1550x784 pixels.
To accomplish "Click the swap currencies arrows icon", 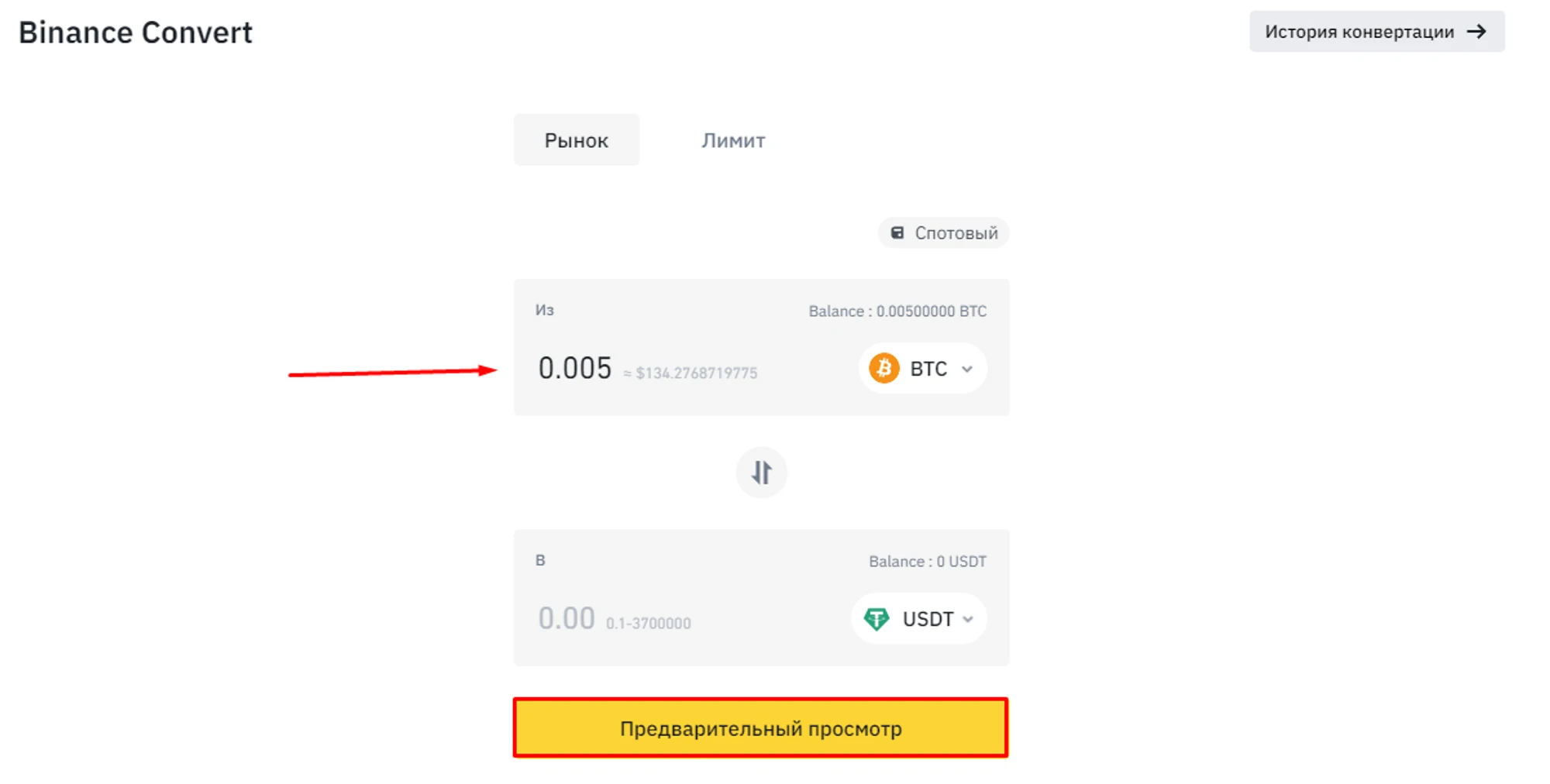I will [761, 472].
